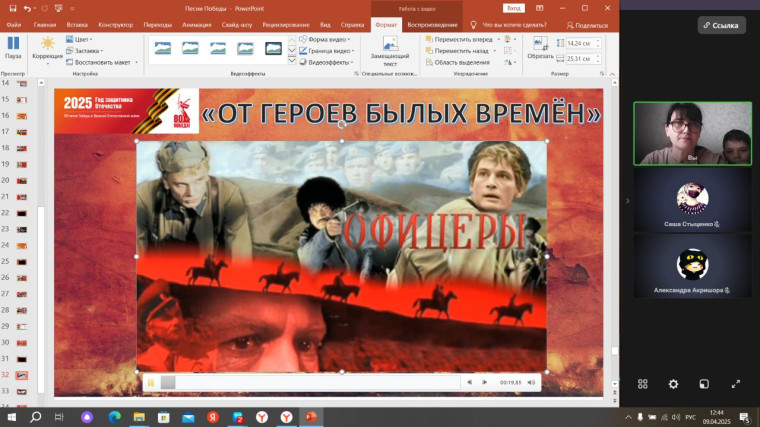
Task: Step the video backward frame button
Action: pyautogui.click(x=469, y=382)
